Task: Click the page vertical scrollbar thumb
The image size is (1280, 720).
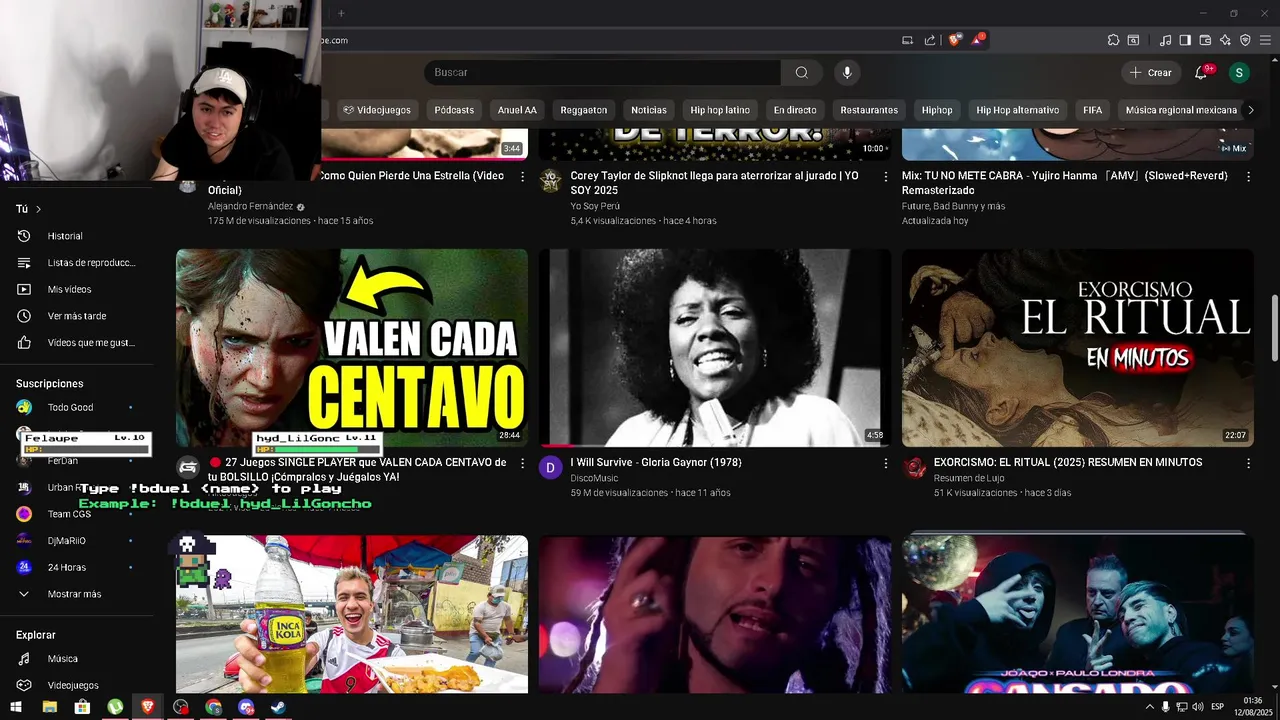Action: (x=1274, y=328)
